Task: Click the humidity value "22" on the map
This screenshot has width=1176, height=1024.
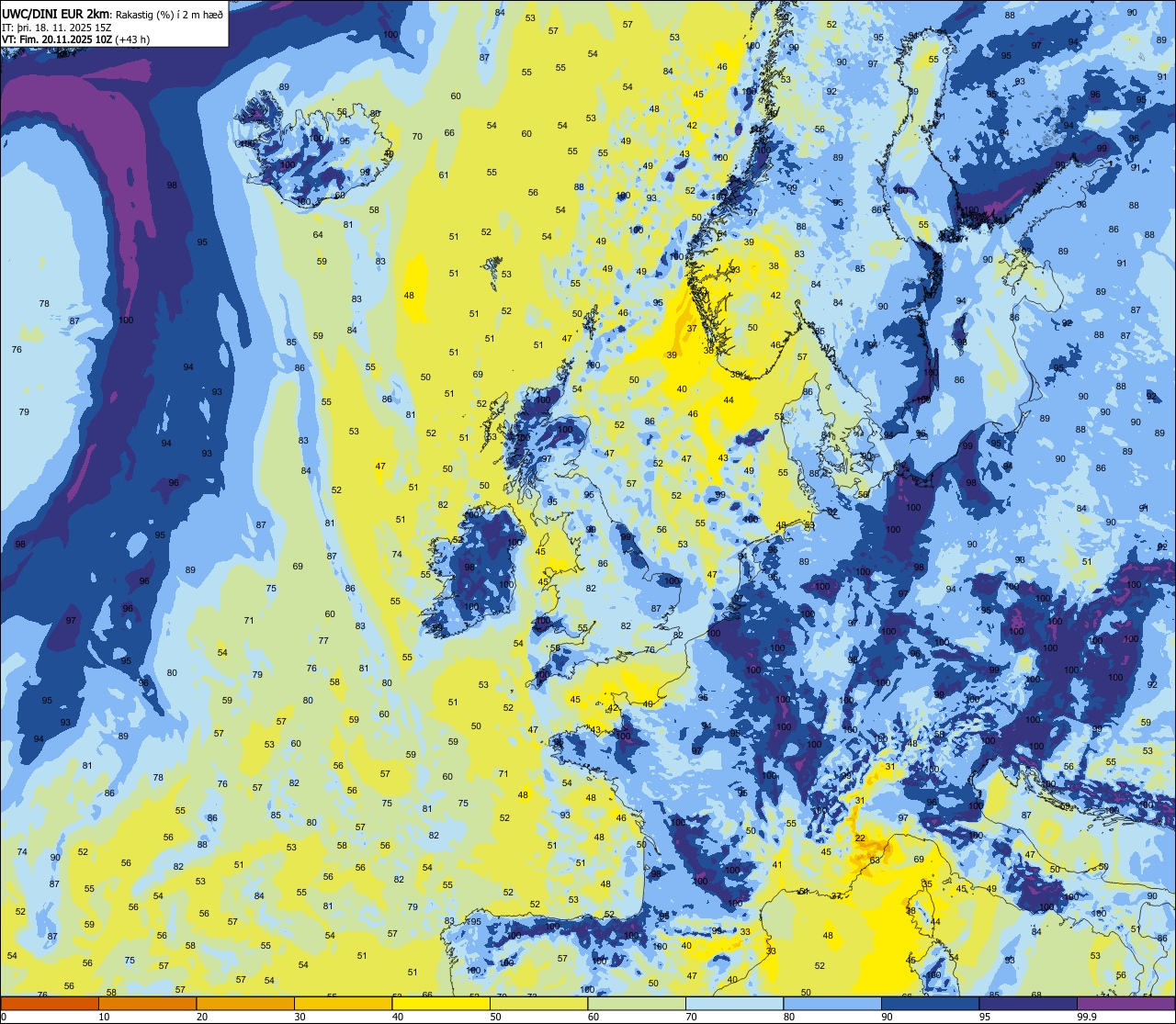Action: (x=860, y=838)
